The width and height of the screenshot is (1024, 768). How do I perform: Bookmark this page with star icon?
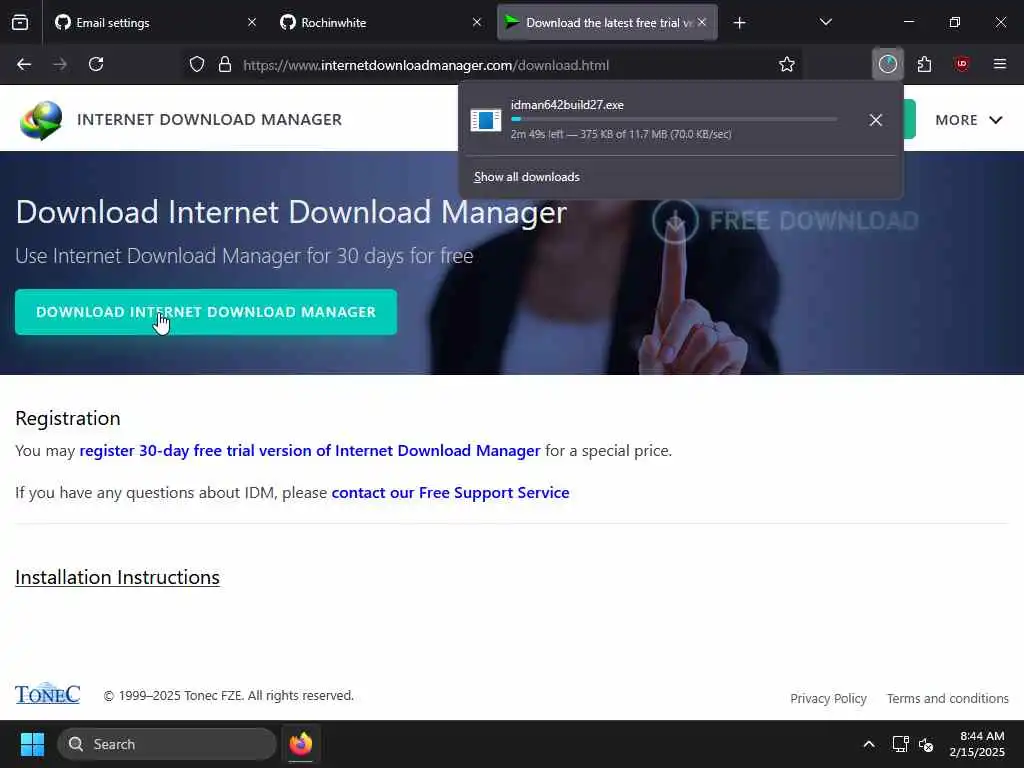point(787,64)
